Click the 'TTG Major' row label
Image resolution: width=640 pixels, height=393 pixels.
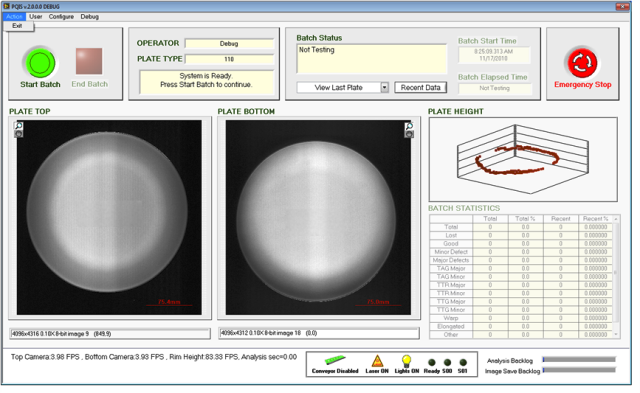[451, 302]
